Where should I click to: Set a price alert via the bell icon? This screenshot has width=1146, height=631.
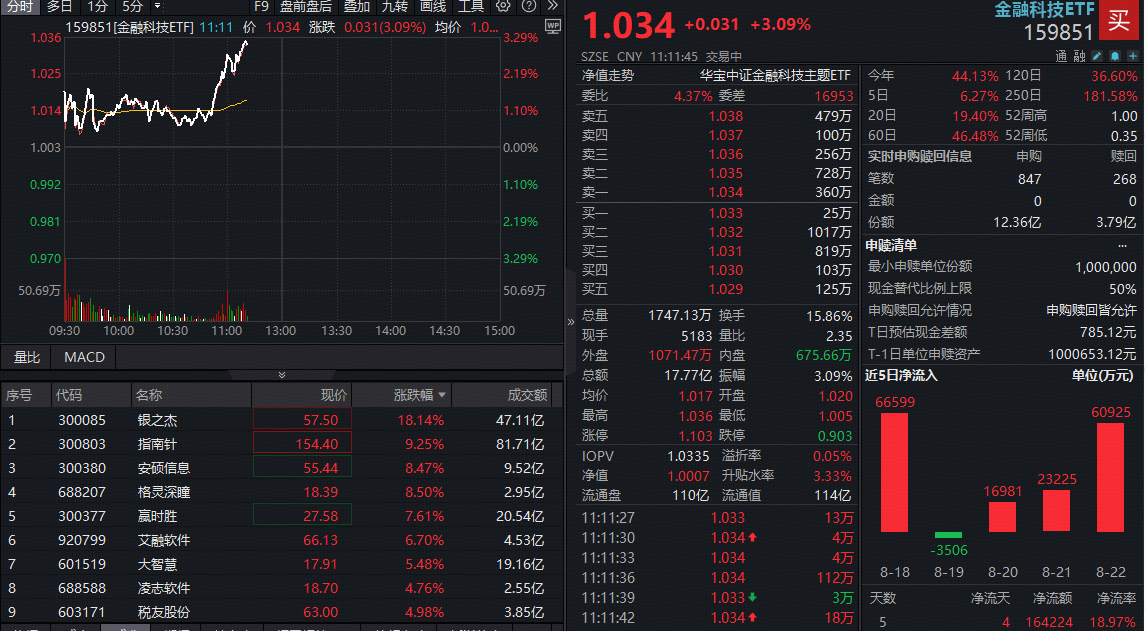1115,56
